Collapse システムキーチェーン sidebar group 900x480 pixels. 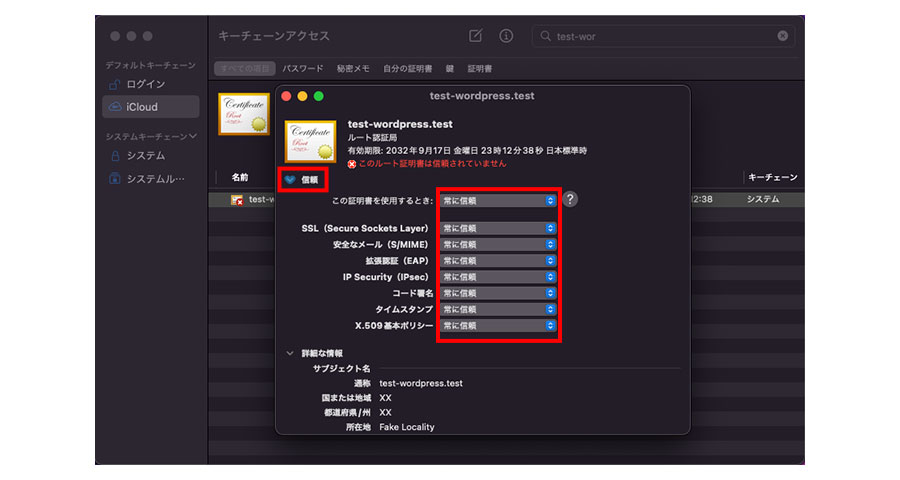[x=194, y=136]
